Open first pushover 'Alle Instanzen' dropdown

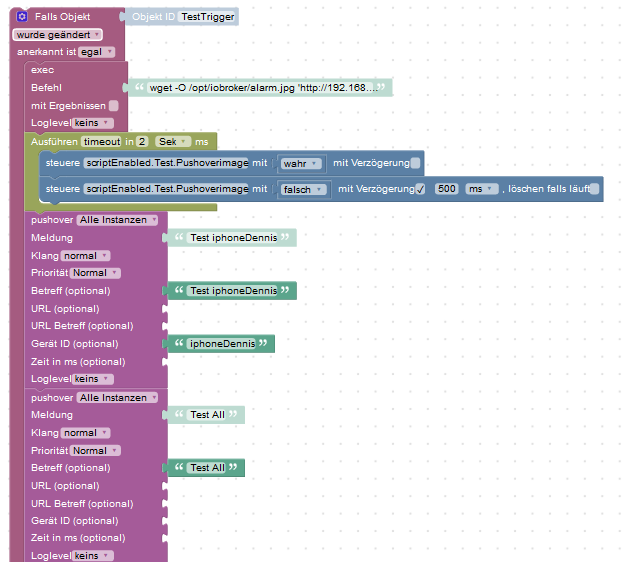[x=117, y=220]
